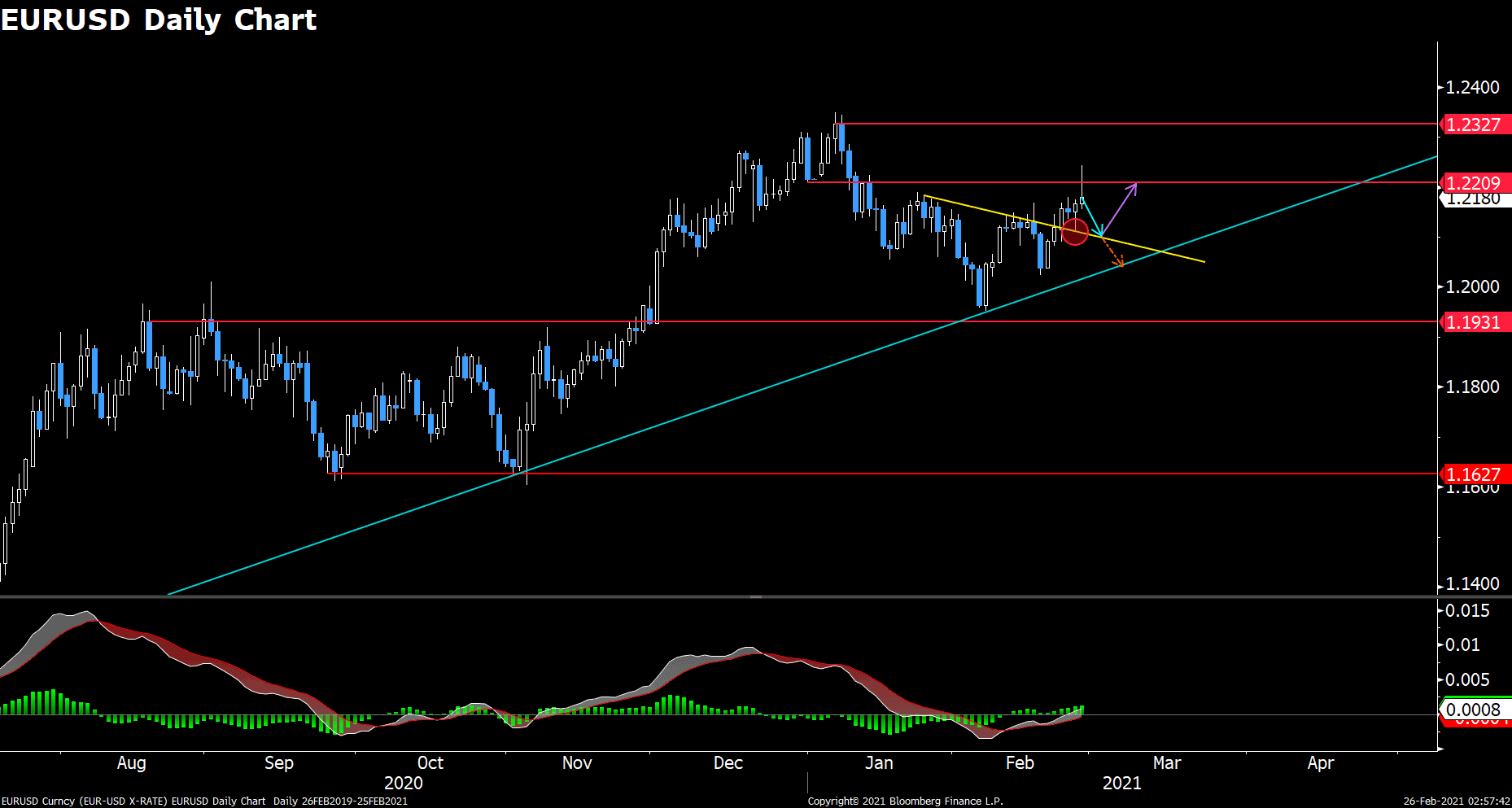1512x808 pixels.
Task: Click the 1.1400 axis value
Action: tap(1472, 583)
